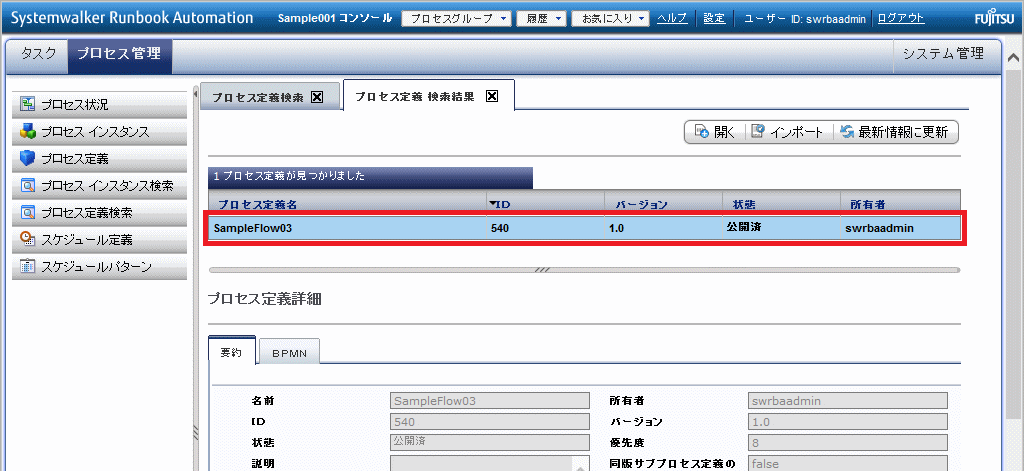The height and width of the screenshot is (471, 1024).
Task: Click the 1.0 version cell
Action: [x=664, y=228]
